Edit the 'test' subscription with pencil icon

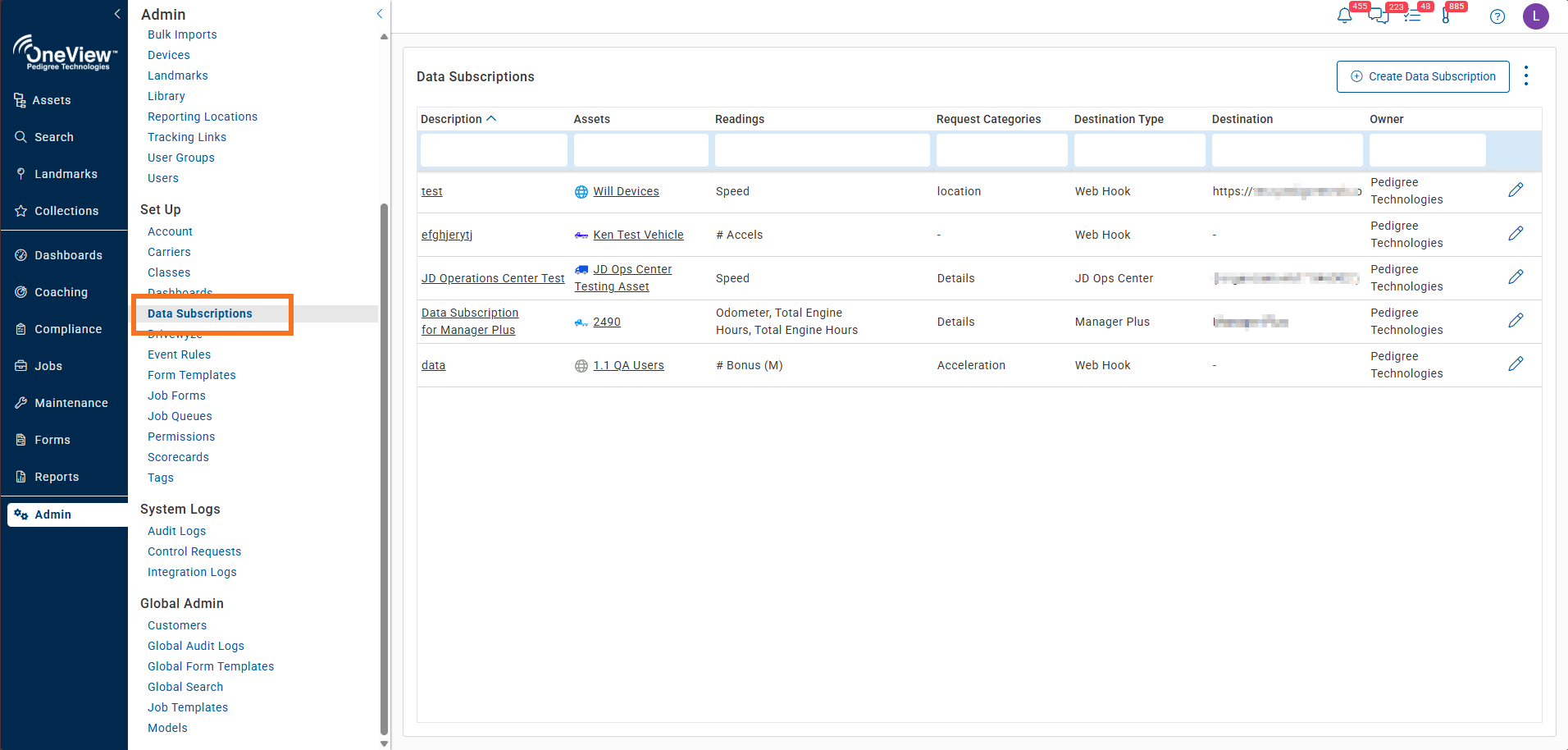click(x=1516, y=190)
